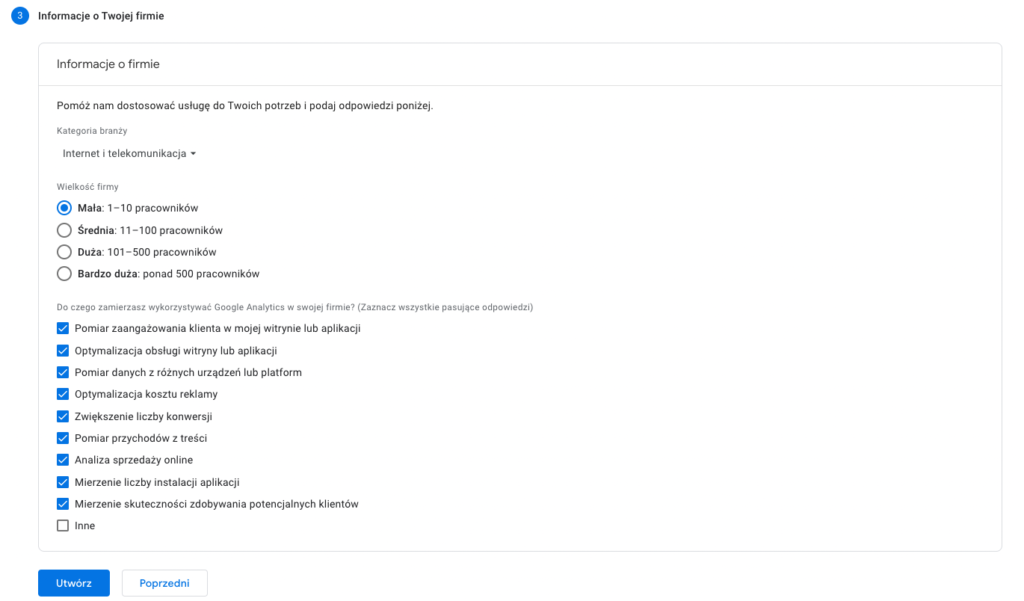The image size is (1024, 601).
Task: Click the dropdown arrow beside Internet i telekomunikacja
Action: tap(193, 154)
